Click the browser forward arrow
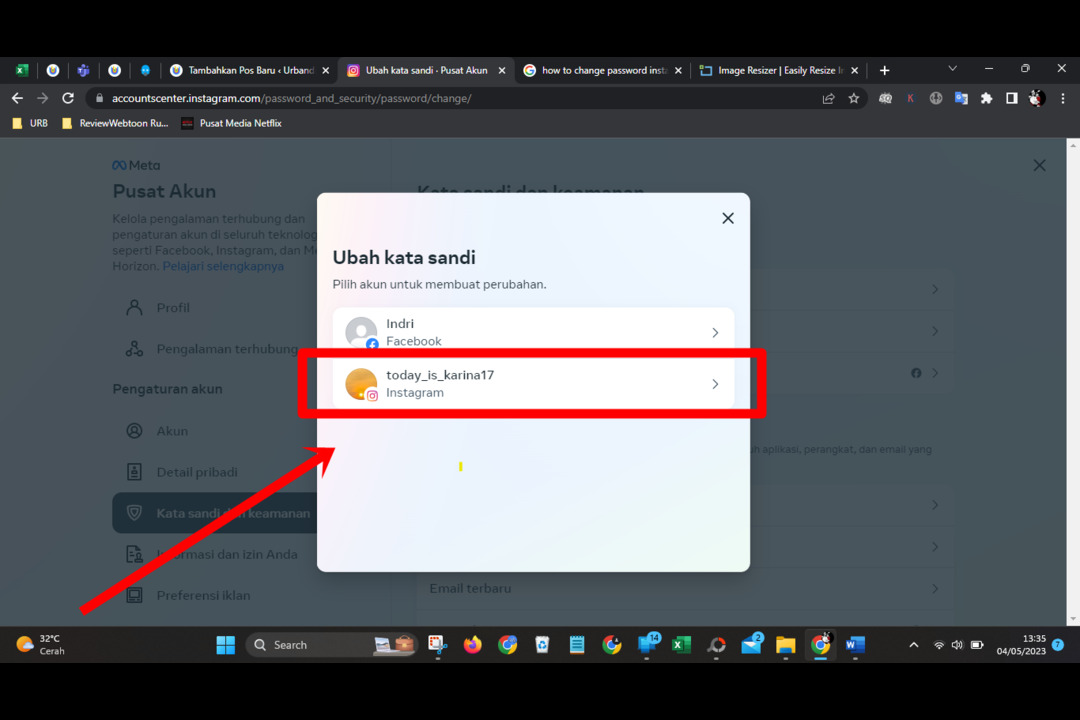The width and height of the screenshot is (1080, 720). (43, 99)
